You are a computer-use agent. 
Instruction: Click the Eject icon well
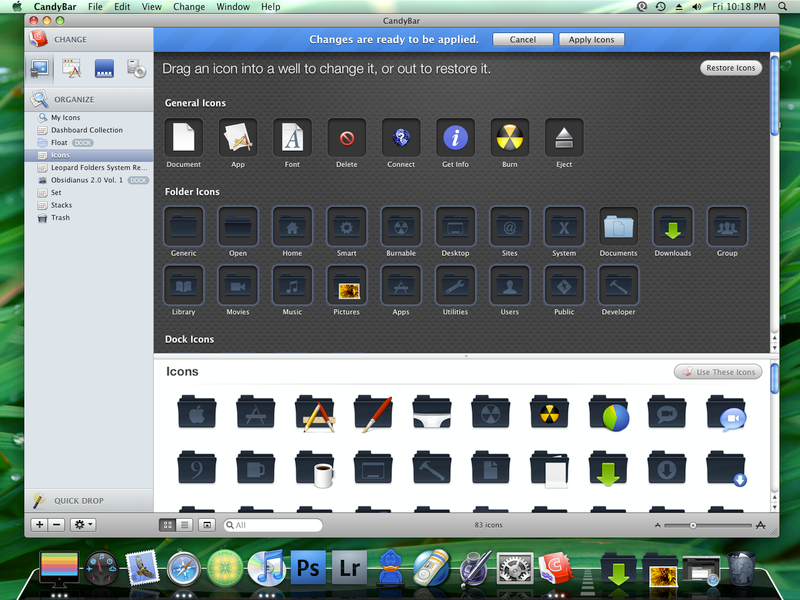point(564,138)
